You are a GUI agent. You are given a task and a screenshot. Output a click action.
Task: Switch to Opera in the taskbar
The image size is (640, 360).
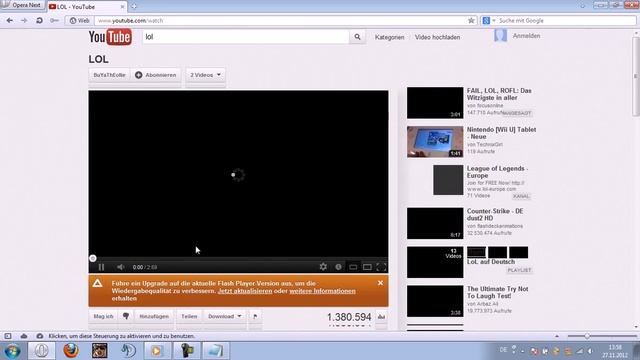pos(41,351)
